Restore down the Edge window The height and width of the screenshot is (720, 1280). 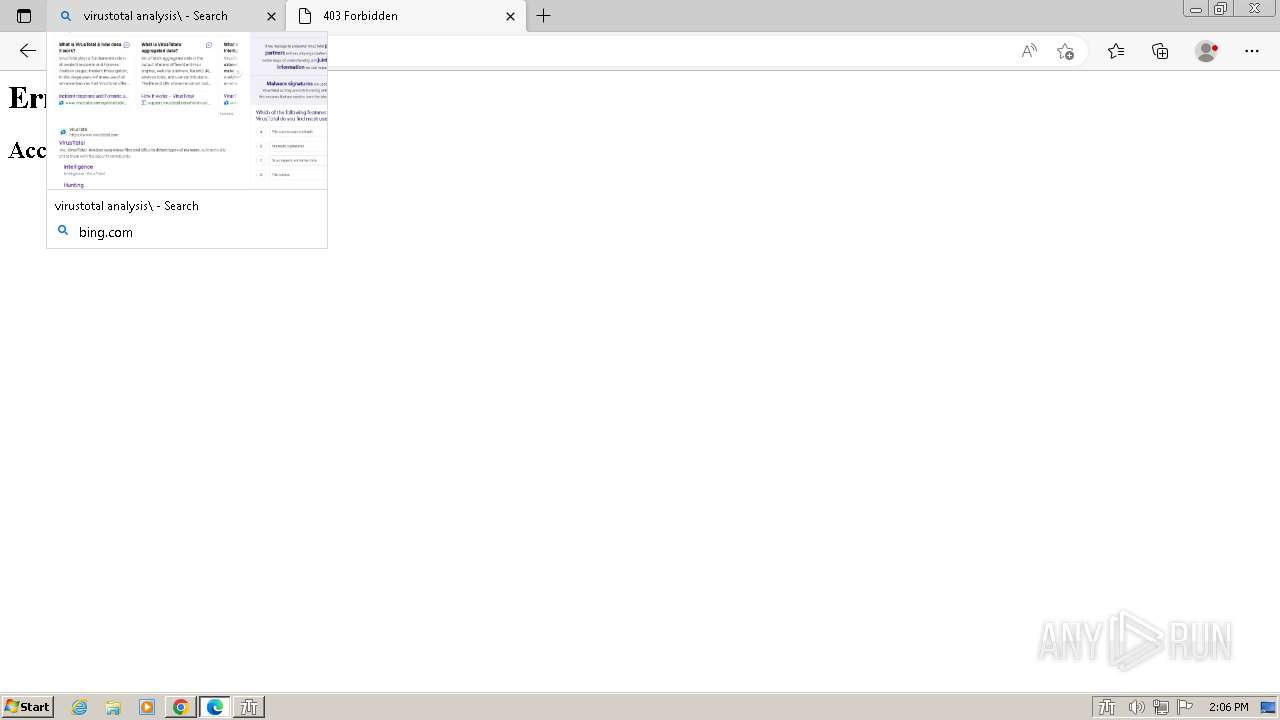coord(1221,9)
